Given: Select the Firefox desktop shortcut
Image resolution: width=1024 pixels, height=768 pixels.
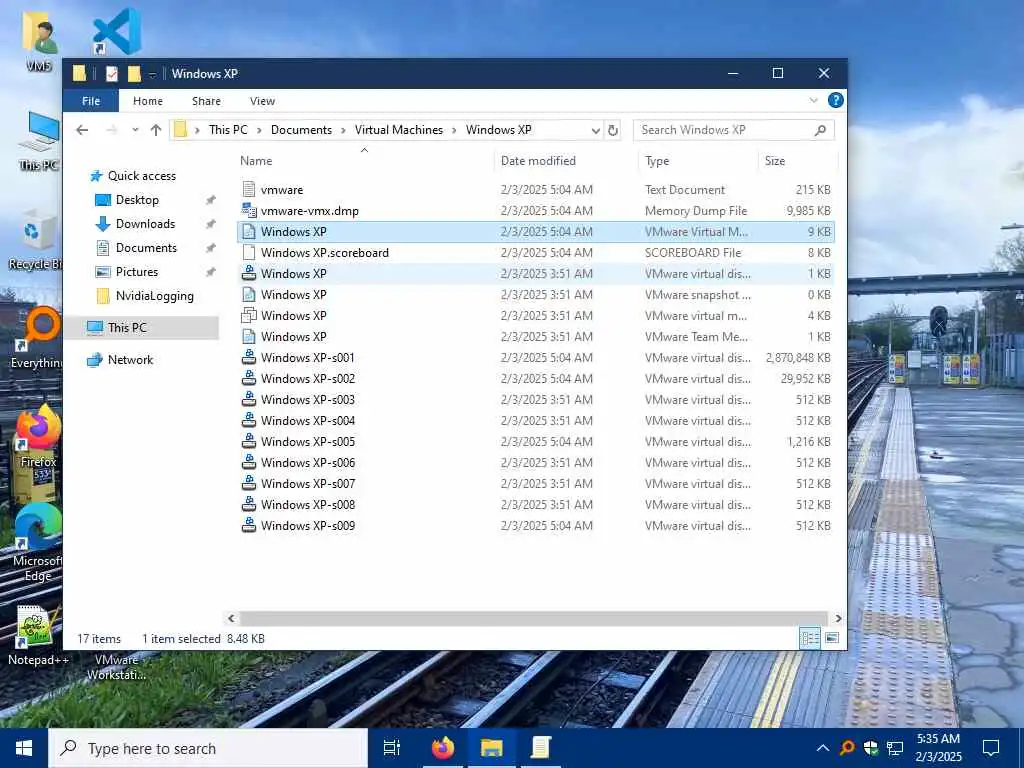Looking at the screenshot, I should pyautogui.click(x=38, y=436).
